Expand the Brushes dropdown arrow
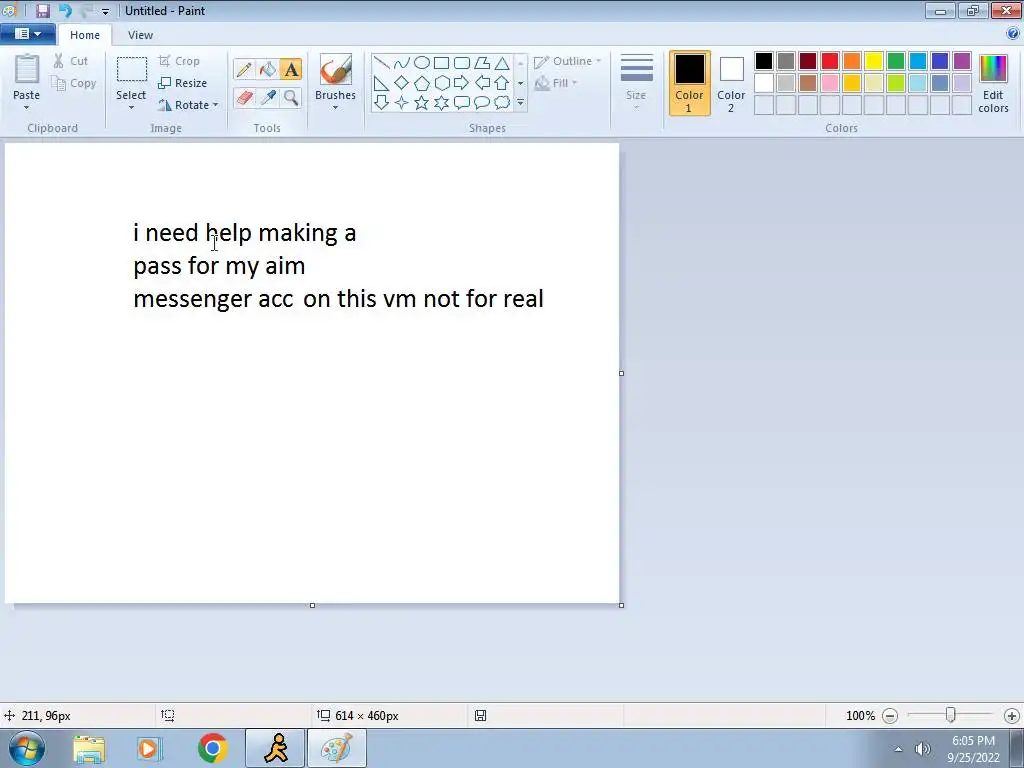Viewport: 1024px width, 768px height. 336,108
